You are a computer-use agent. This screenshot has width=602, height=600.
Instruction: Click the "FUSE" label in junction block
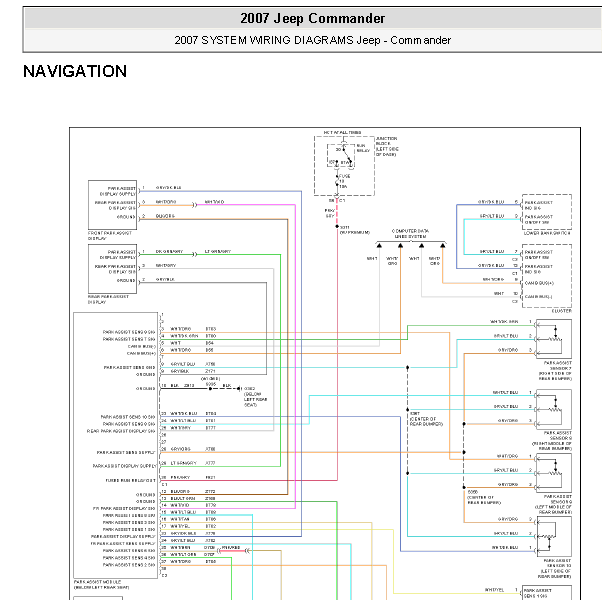pyautogui.click(x=344, y=176)
